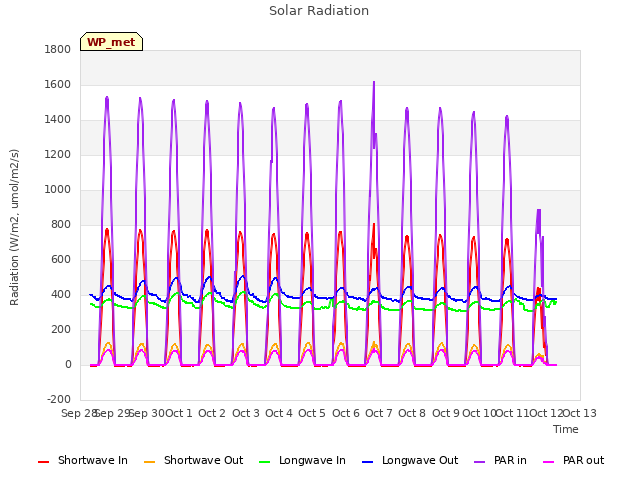Click the WP_met annotation label
The height and width of the screenshot is (480, 640).
[x=111, y=42]
